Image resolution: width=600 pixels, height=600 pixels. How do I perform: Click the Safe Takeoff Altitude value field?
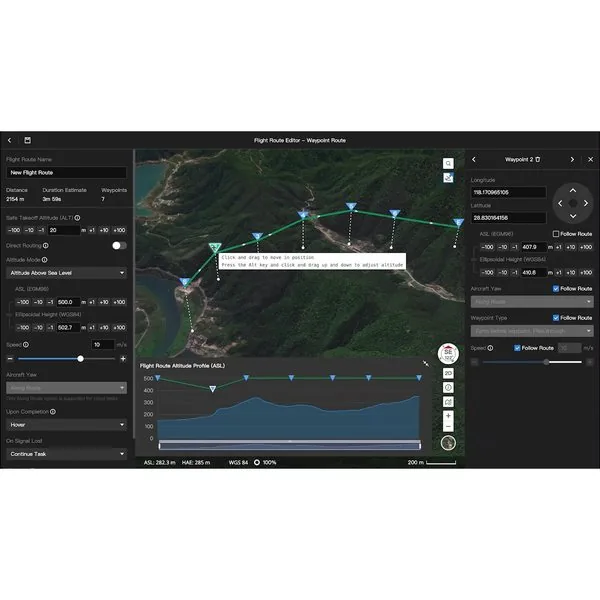click(64, 230)
